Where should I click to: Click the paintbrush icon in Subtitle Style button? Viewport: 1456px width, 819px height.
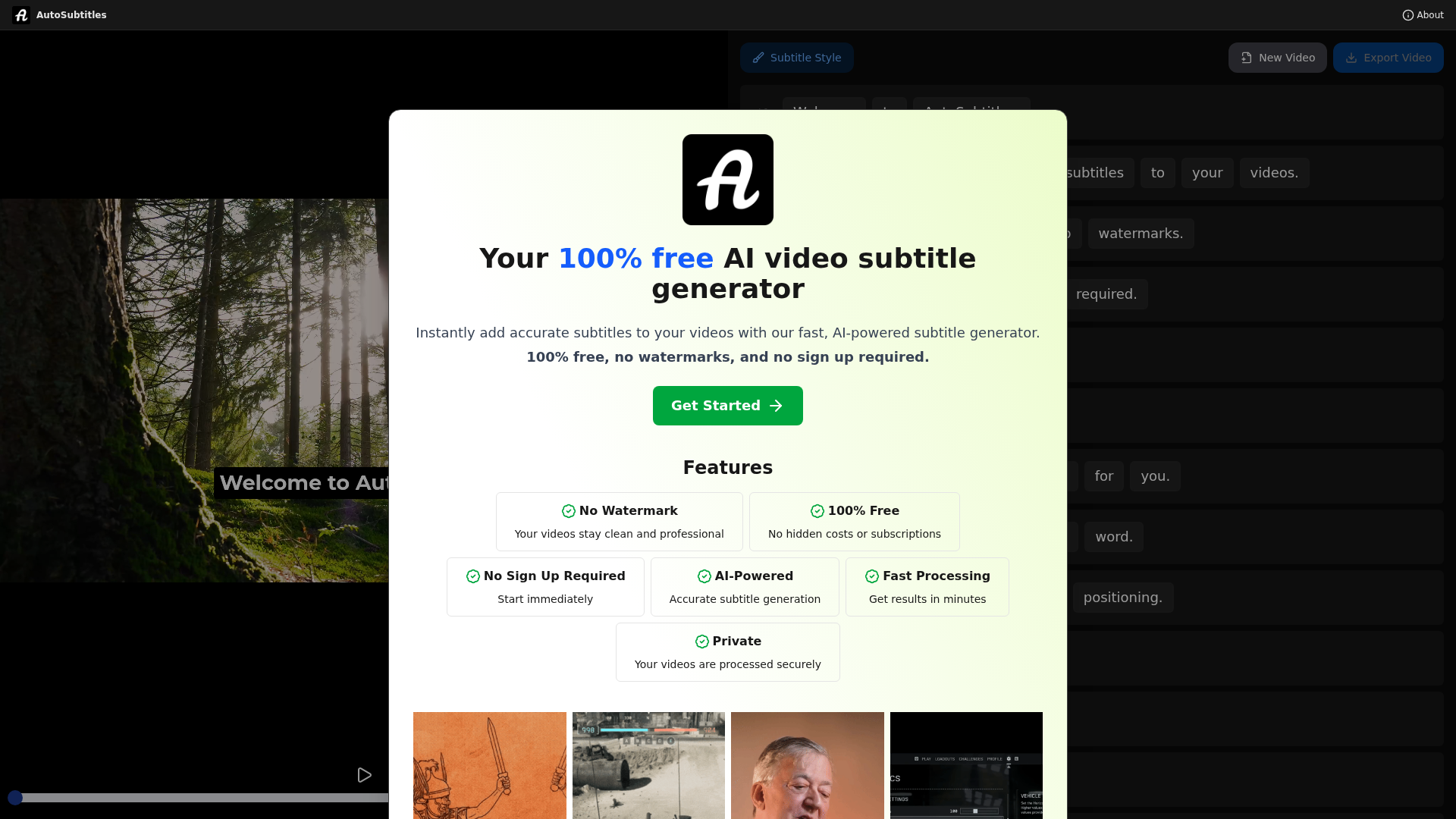point(758,58)
